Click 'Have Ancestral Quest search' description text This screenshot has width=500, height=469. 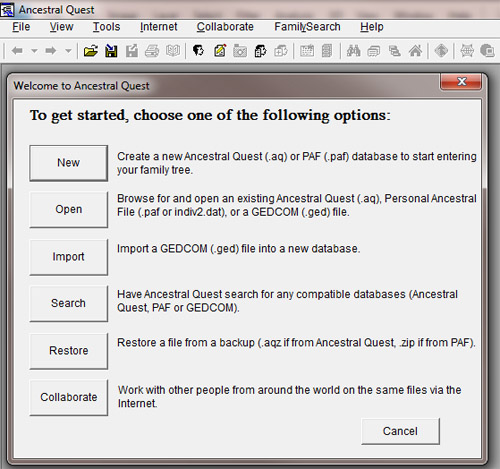pos(287,301)
